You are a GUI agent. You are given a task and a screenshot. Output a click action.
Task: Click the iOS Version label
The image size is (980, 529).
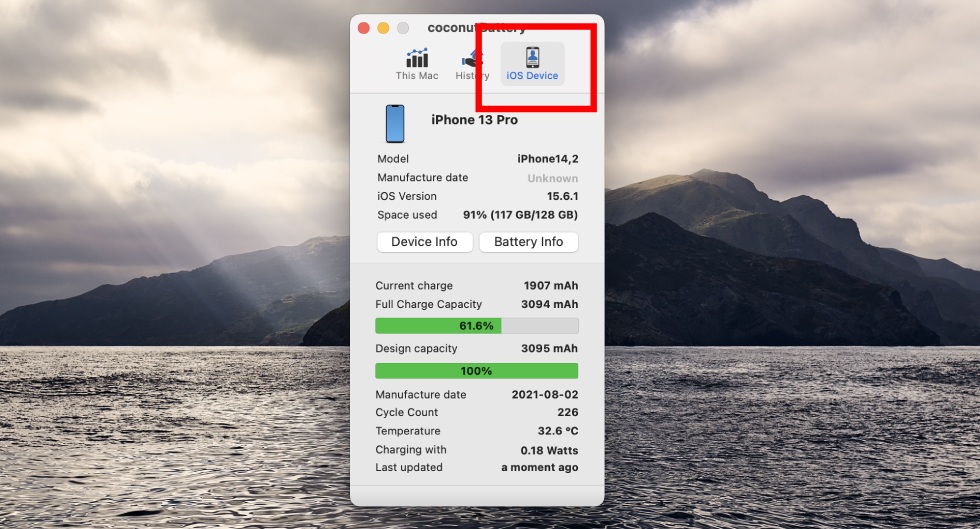[407, 196]
